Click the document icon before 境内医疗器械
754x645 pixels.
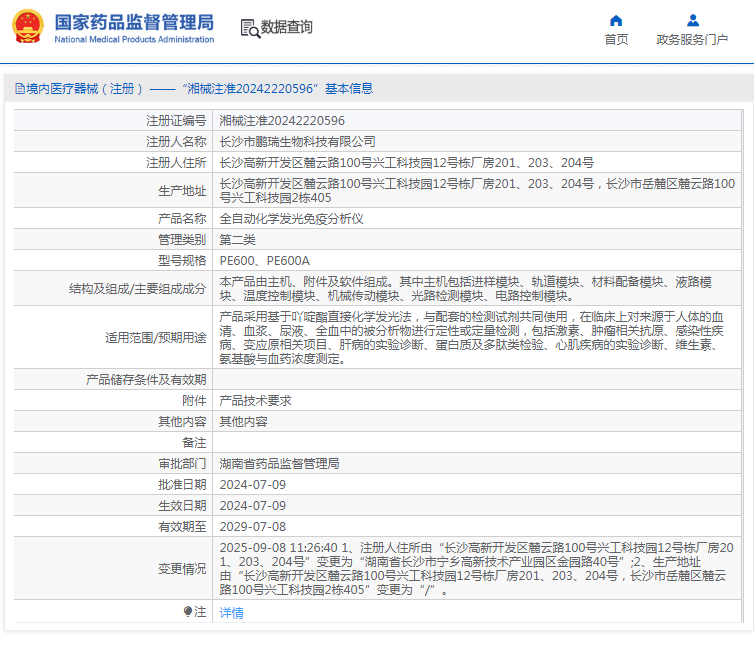20,89
